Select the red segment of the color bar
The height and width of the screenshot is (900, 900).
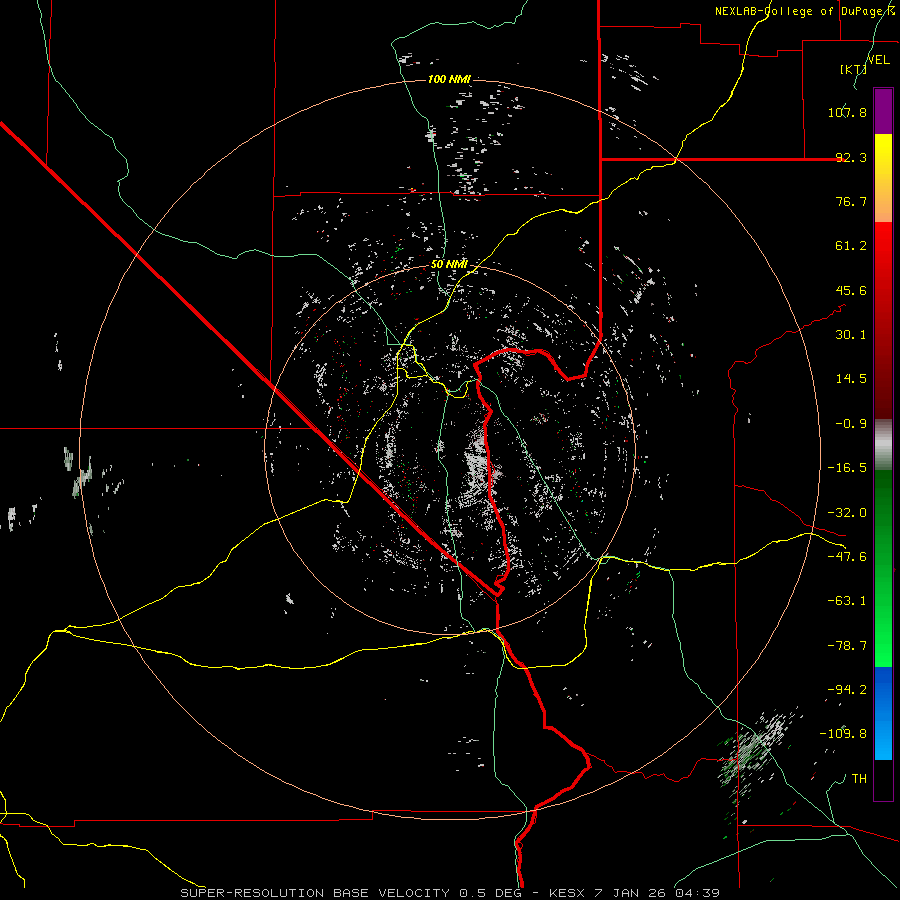(x=883, y=320)
